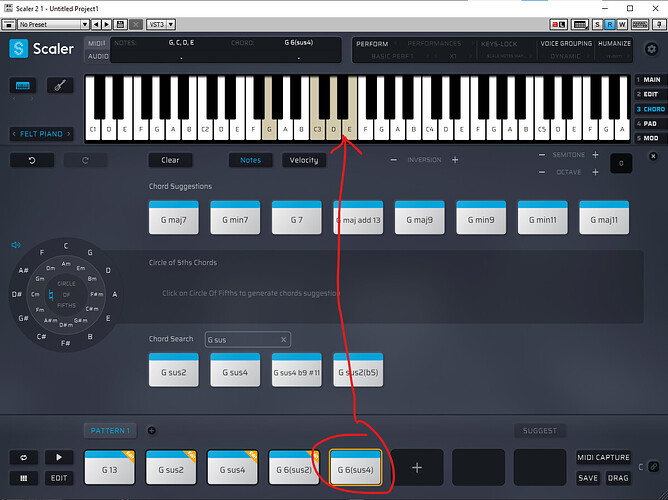The image size is (668, 500).
Task: Raise chord by one semitone
Action: tap(595, 155)
